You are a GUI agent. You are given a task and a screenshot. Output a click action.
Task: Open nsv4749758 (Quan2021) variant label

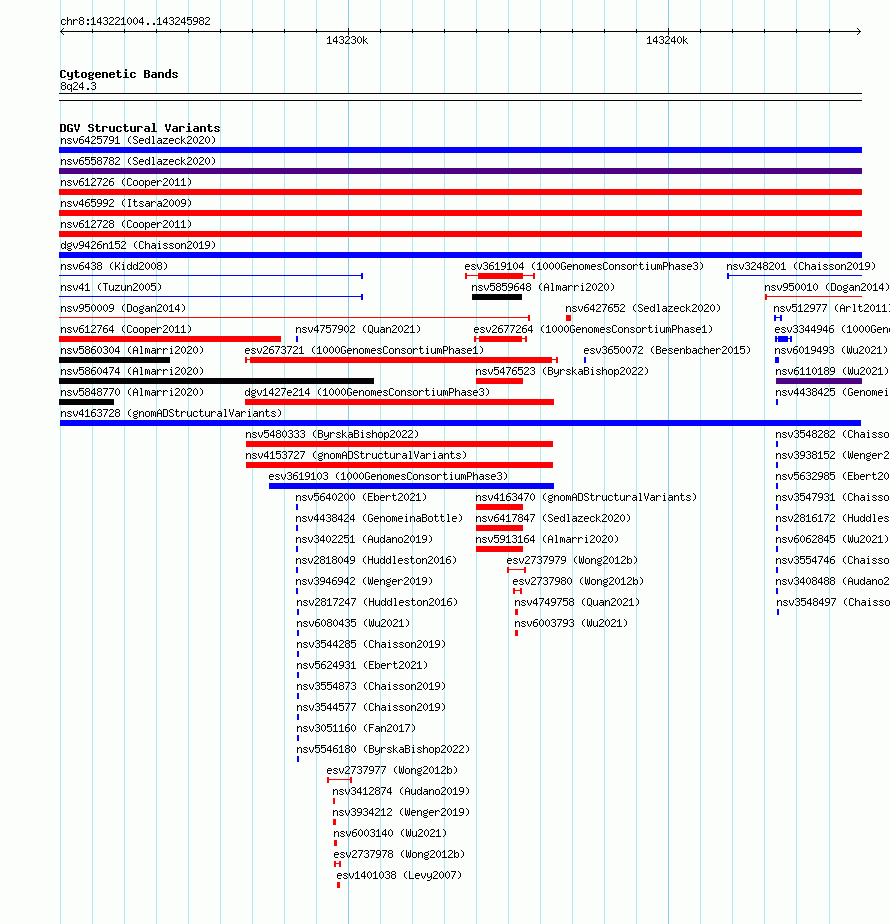pyautogui.click(x=577, y=602)
